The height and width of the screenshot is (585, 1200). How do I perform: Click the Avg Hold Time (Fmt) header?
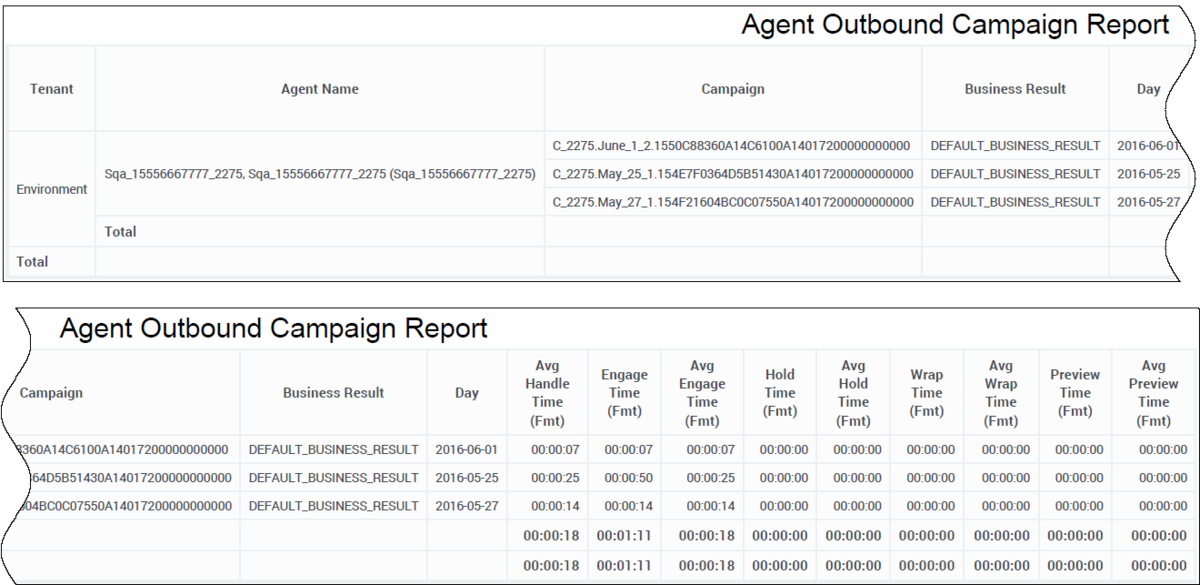click(853, 393)
